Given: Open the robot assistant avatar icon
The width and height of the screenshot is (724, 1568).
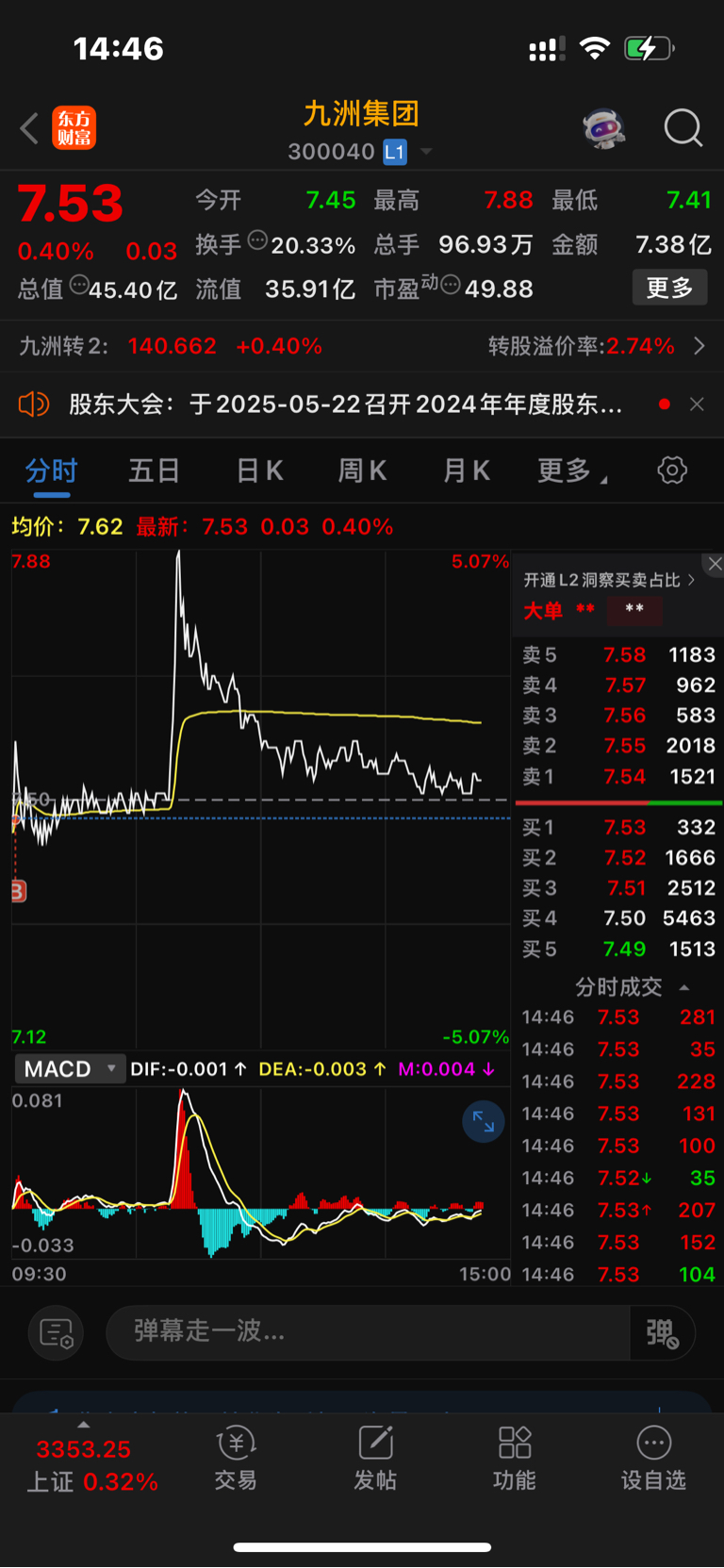Looking at the screenshot, I should tap(604, 128).
